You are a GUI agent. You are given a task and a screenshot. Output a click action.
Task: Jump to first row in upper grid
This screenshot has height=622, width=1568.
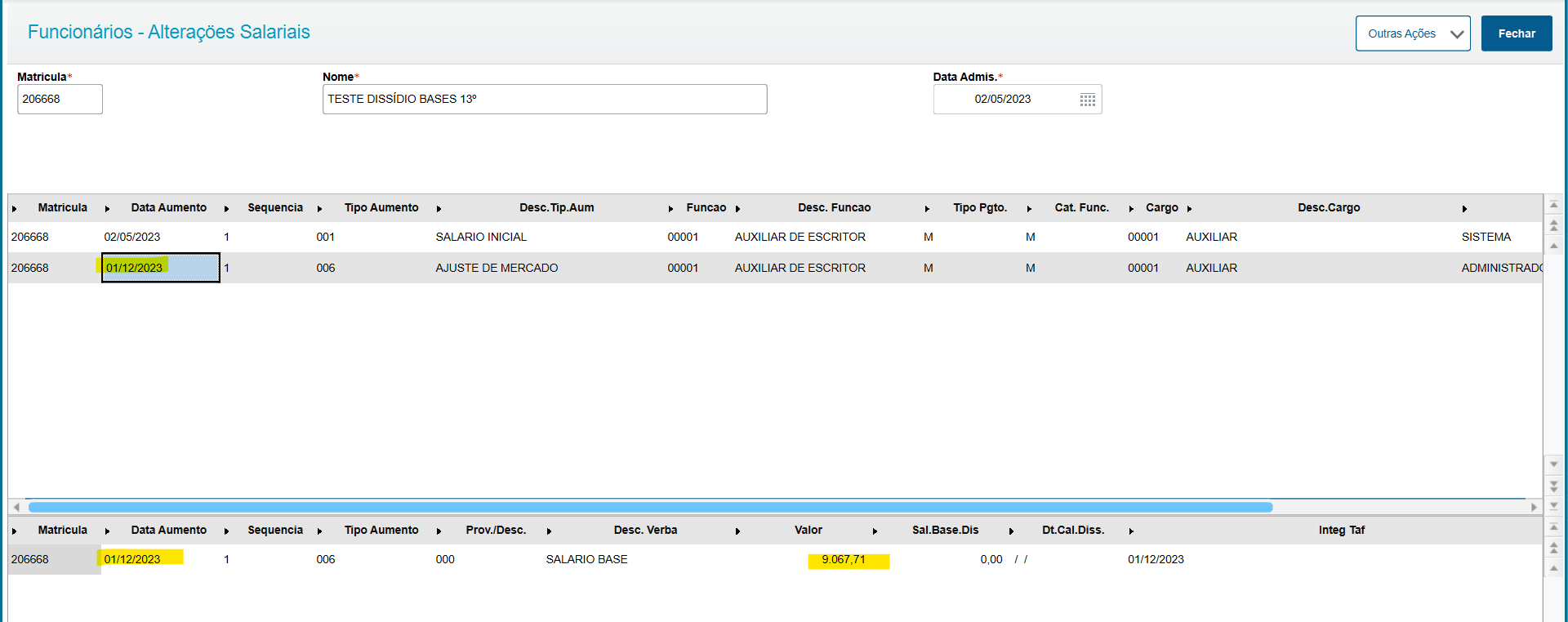point(1554,205)
